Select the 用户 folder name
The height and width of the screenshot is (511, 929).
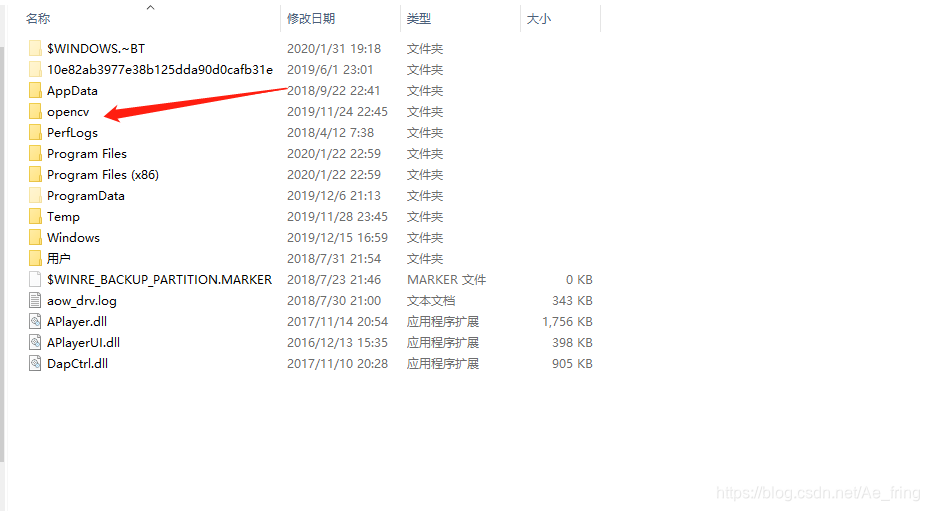(x=59, y=258)
